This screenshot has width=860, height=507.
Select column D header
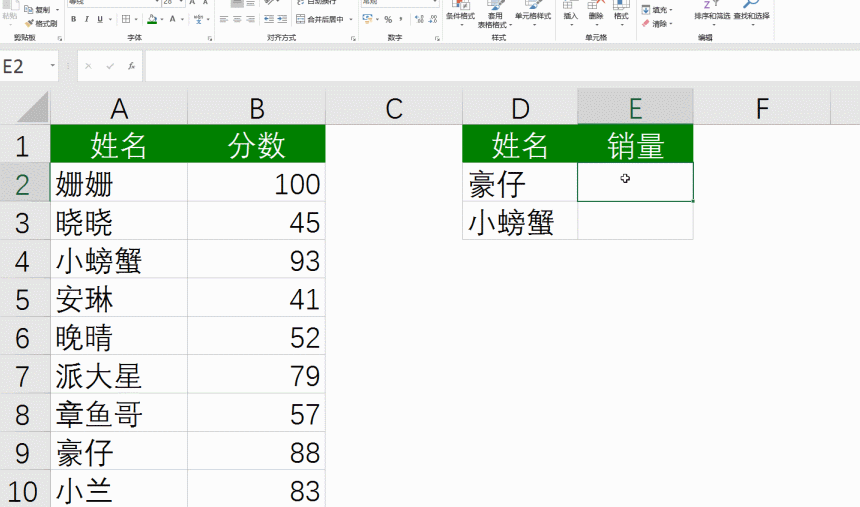[x=520, y=108]
